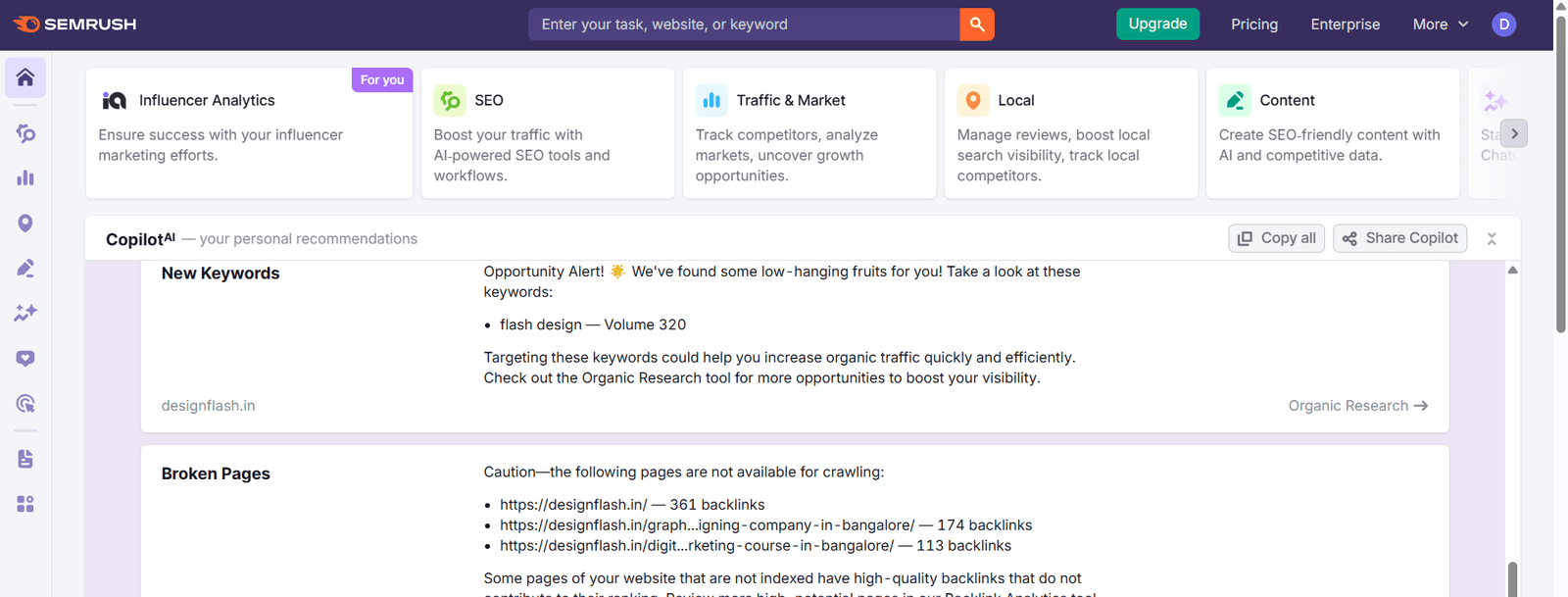Open the Content pencil sidebar icon
Image resolution: width=1568 pixels, height=597 pixels.
(25, 269)
